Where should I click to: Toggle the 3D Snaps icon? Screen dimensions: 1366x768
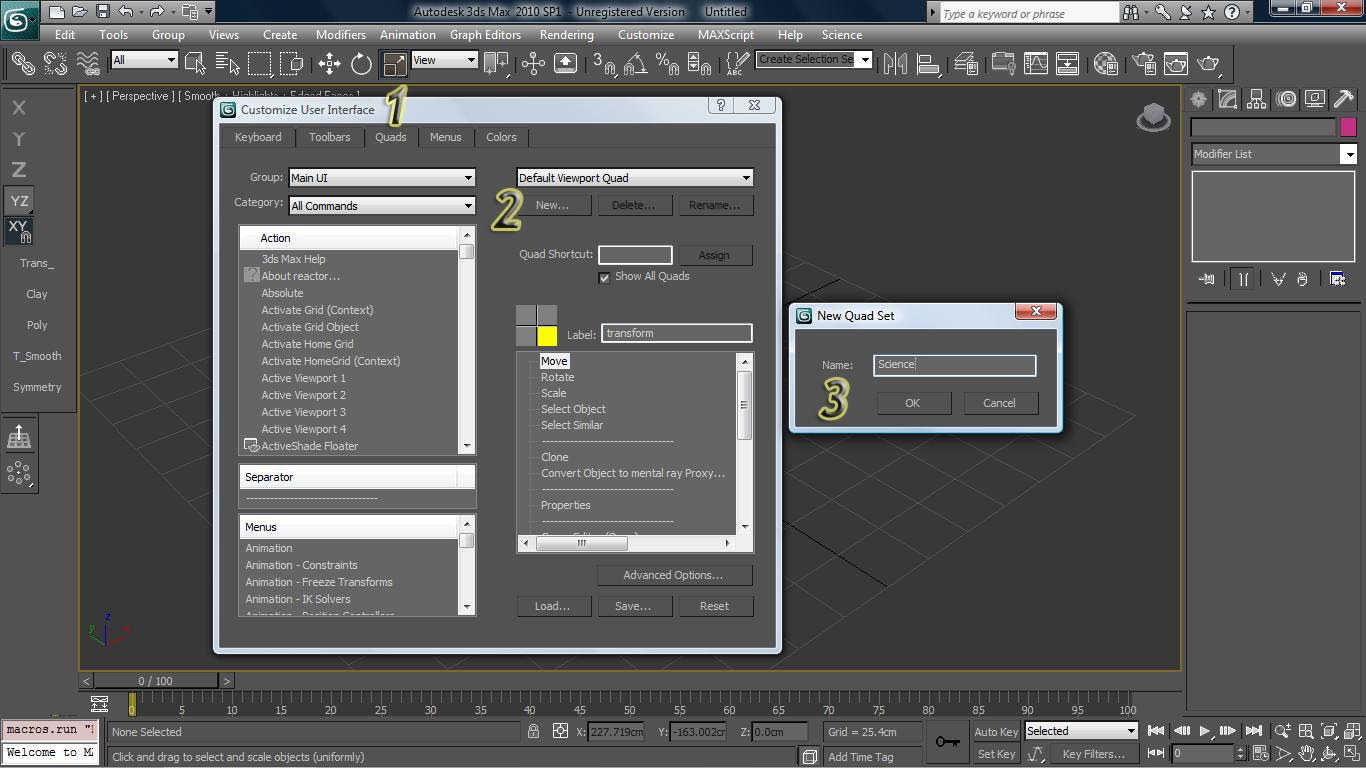coord(604,64)
